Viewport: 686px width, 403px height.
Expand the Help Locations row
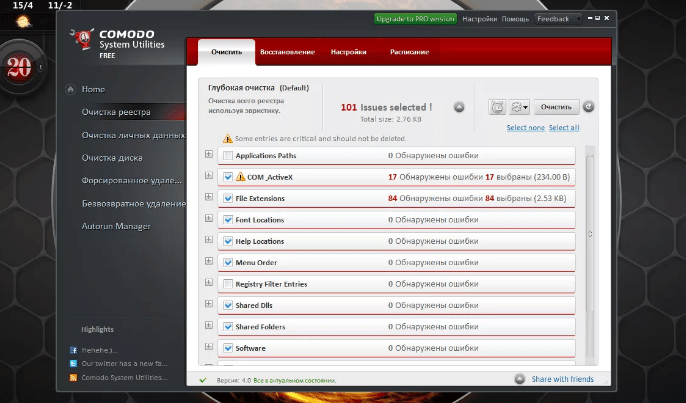[209, 239]
